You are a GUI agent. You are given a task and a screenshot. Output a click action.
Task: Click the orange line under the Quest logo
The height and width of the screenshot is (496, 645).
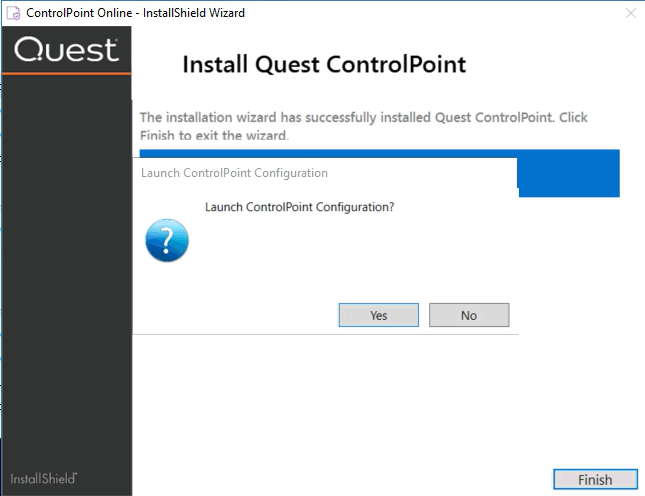(x=66, y=73)
